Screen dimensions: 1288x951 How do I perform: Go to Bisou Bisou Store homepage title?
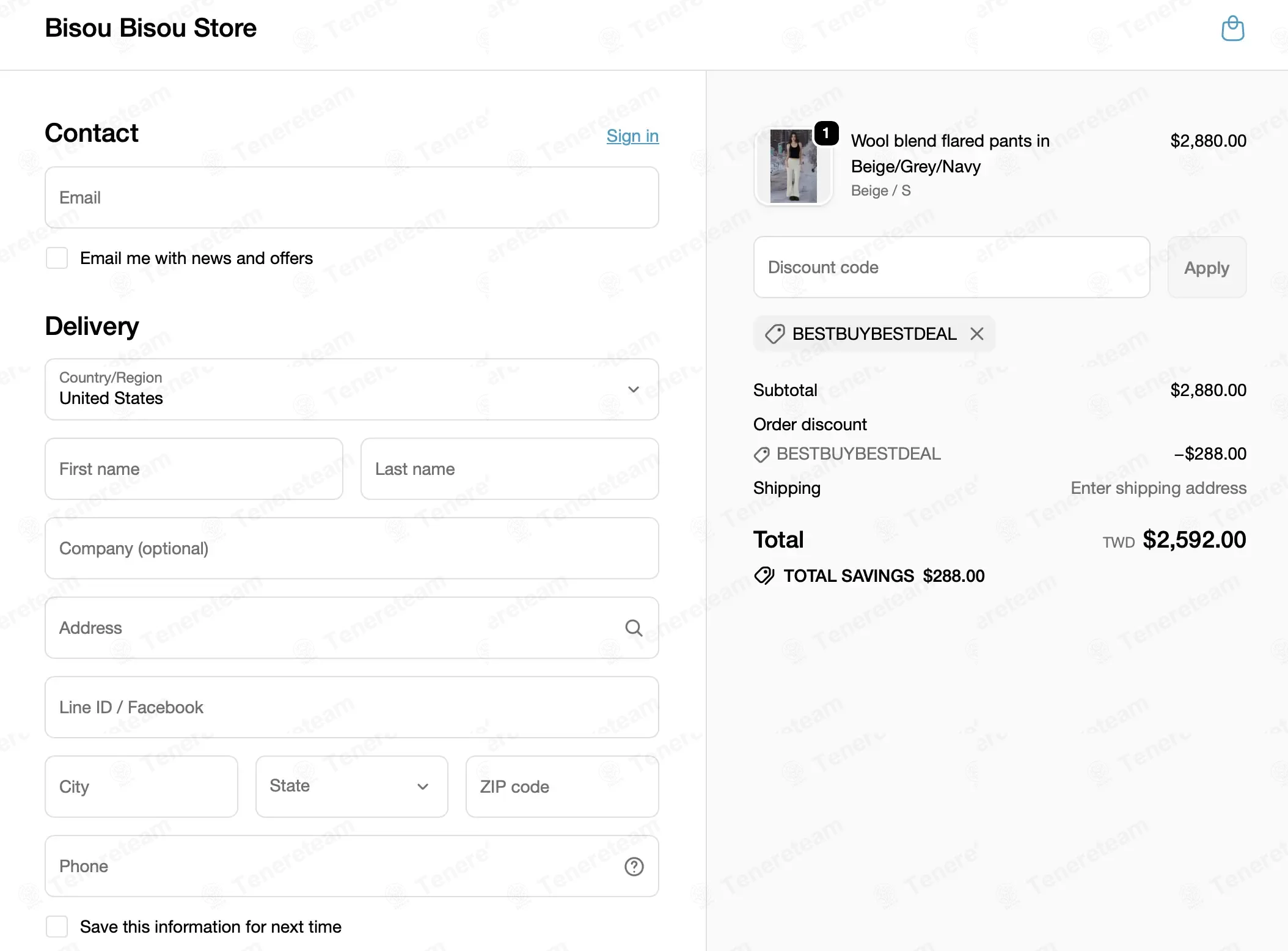tap(150, 28)
